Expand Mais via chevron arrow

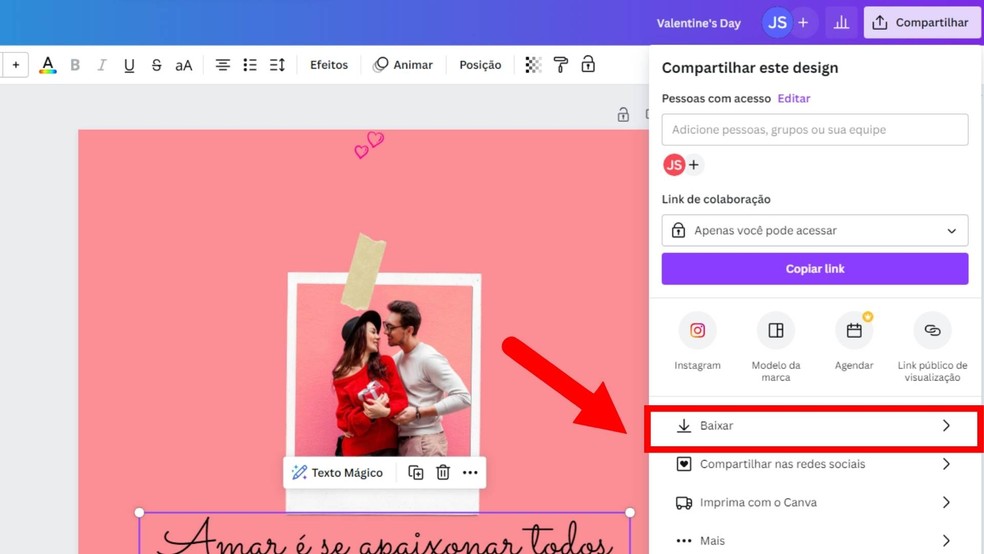(946, 540)
